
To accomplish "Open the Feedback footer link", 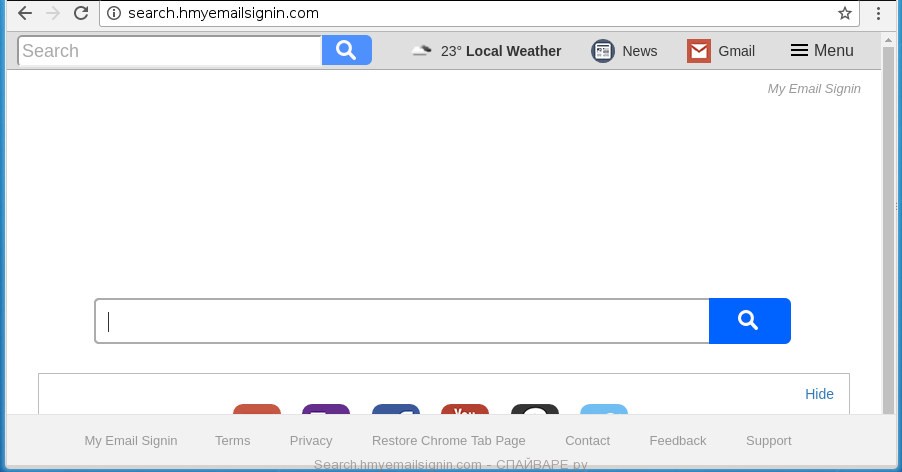I will pyautogui.click(x=678, y=440).
